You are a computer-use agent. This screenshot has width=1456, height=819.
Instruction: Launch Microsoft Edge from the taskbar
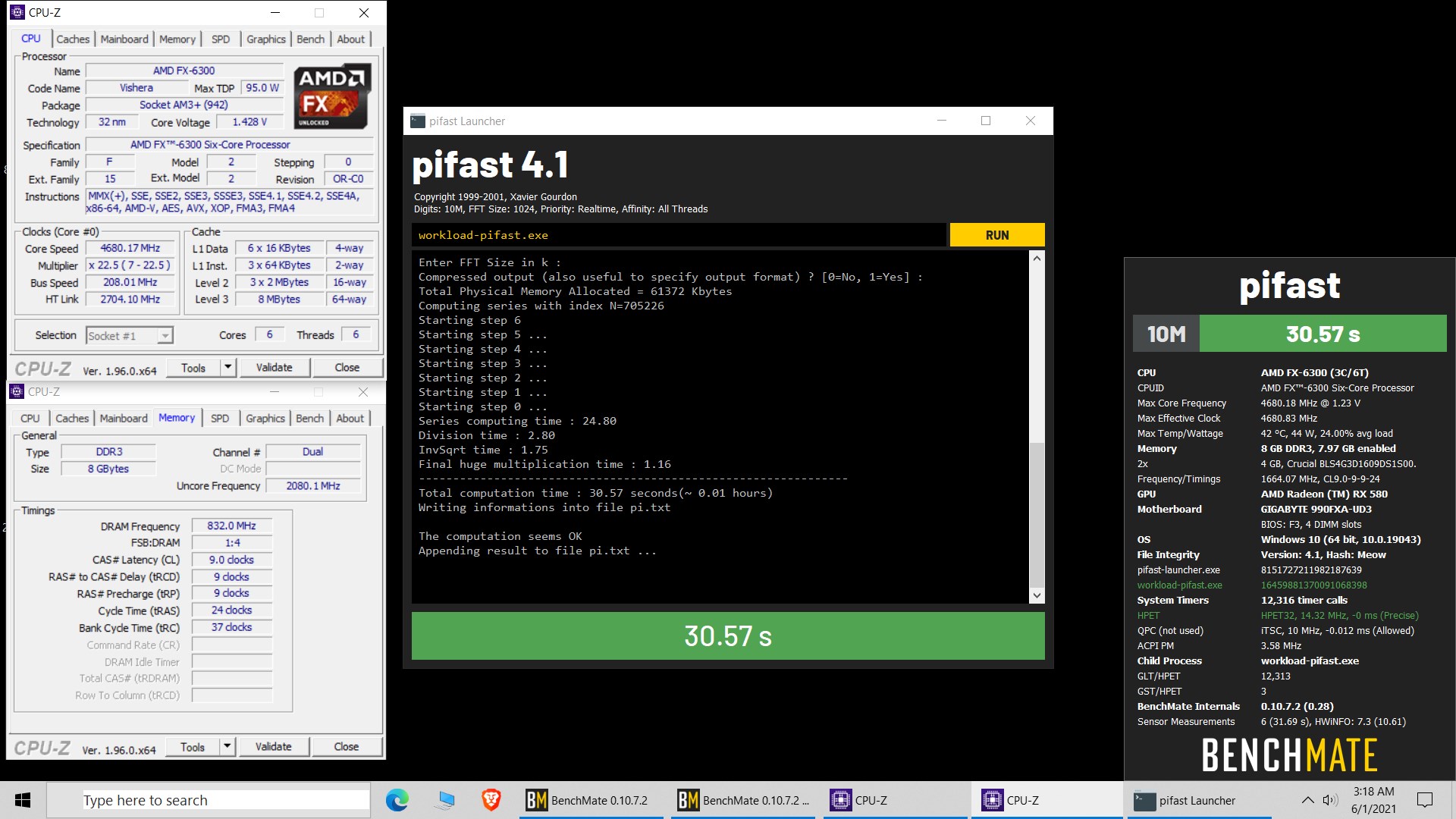pos(397,800)
